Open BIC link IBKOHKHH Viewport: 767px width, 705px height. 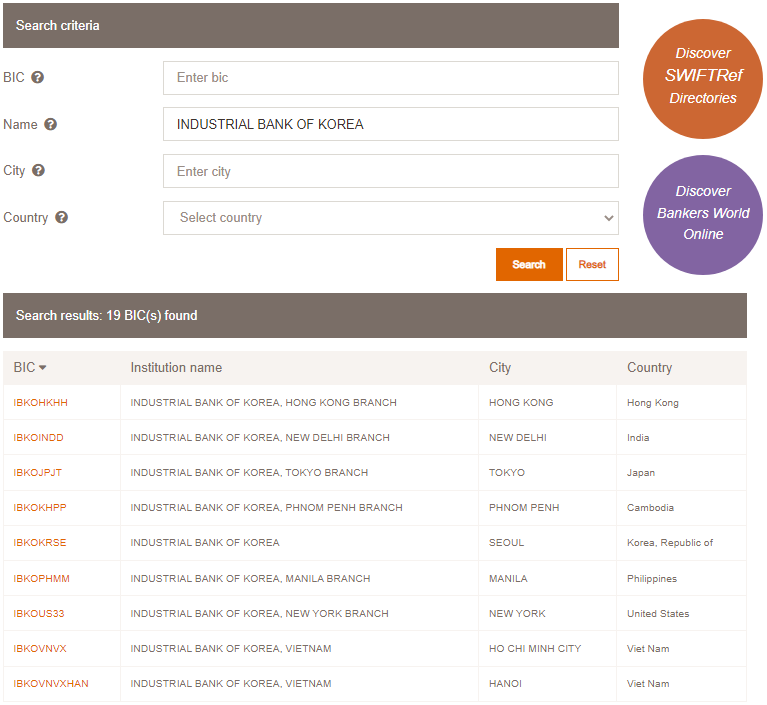[x=41, y=403]
